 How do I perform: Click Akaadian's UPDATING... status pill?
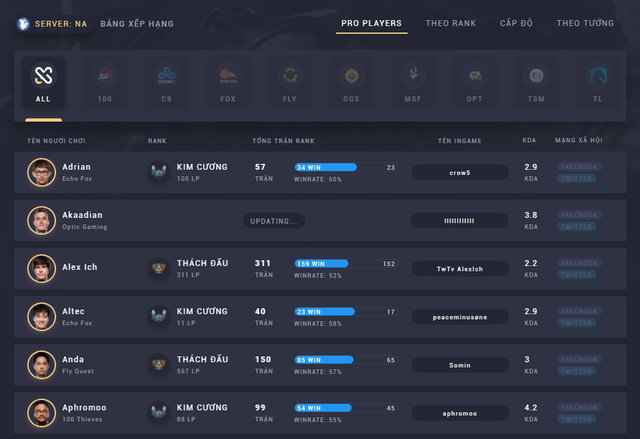point(274,221)
